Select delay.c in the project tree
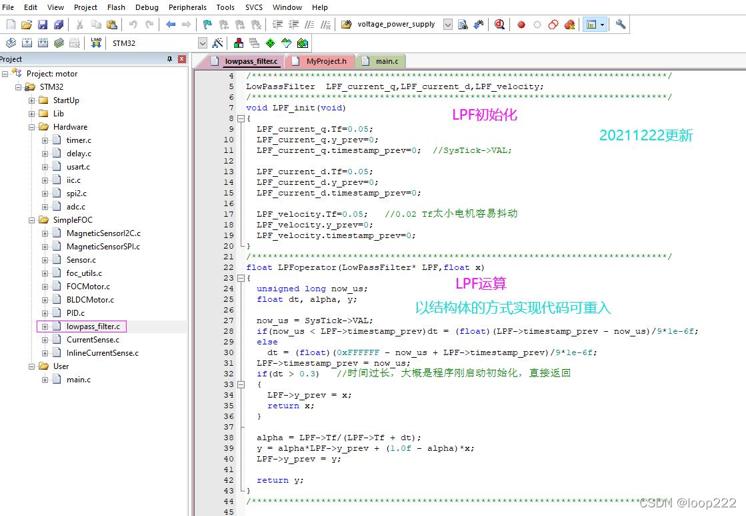The height and width of the screenshot is (516, 746). [x=79, y=154]
